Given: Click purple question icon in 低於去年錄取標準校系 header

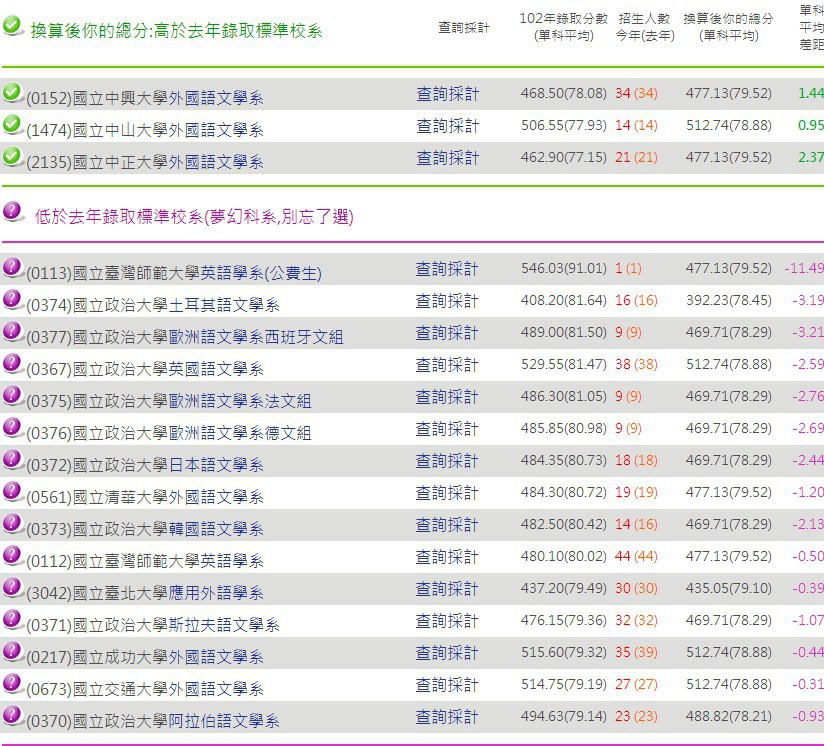Looking at the screenshot, I should tap(12, 212).
